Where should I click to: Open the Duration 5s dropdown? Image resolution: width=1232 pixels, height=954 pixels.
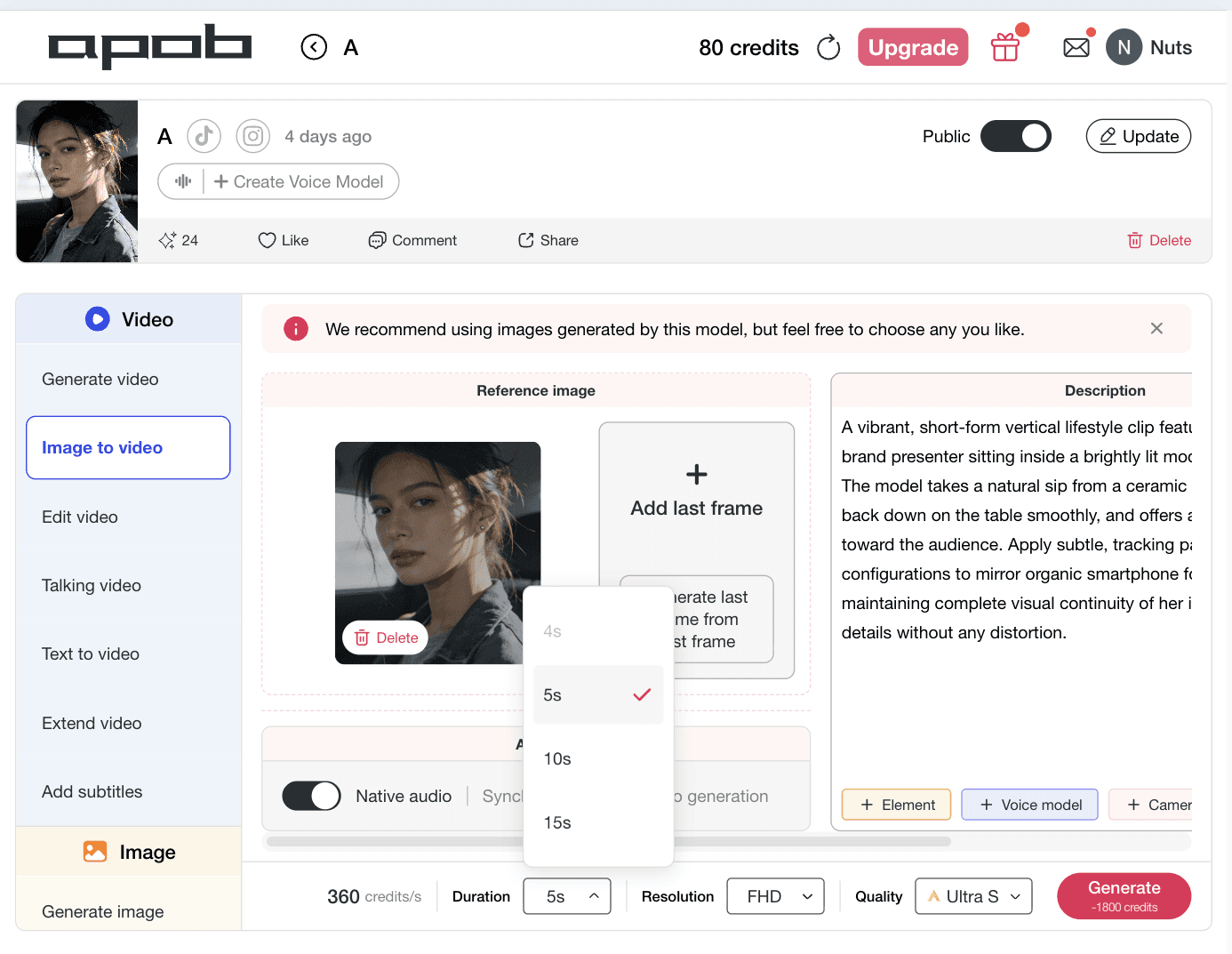(567, 896)
